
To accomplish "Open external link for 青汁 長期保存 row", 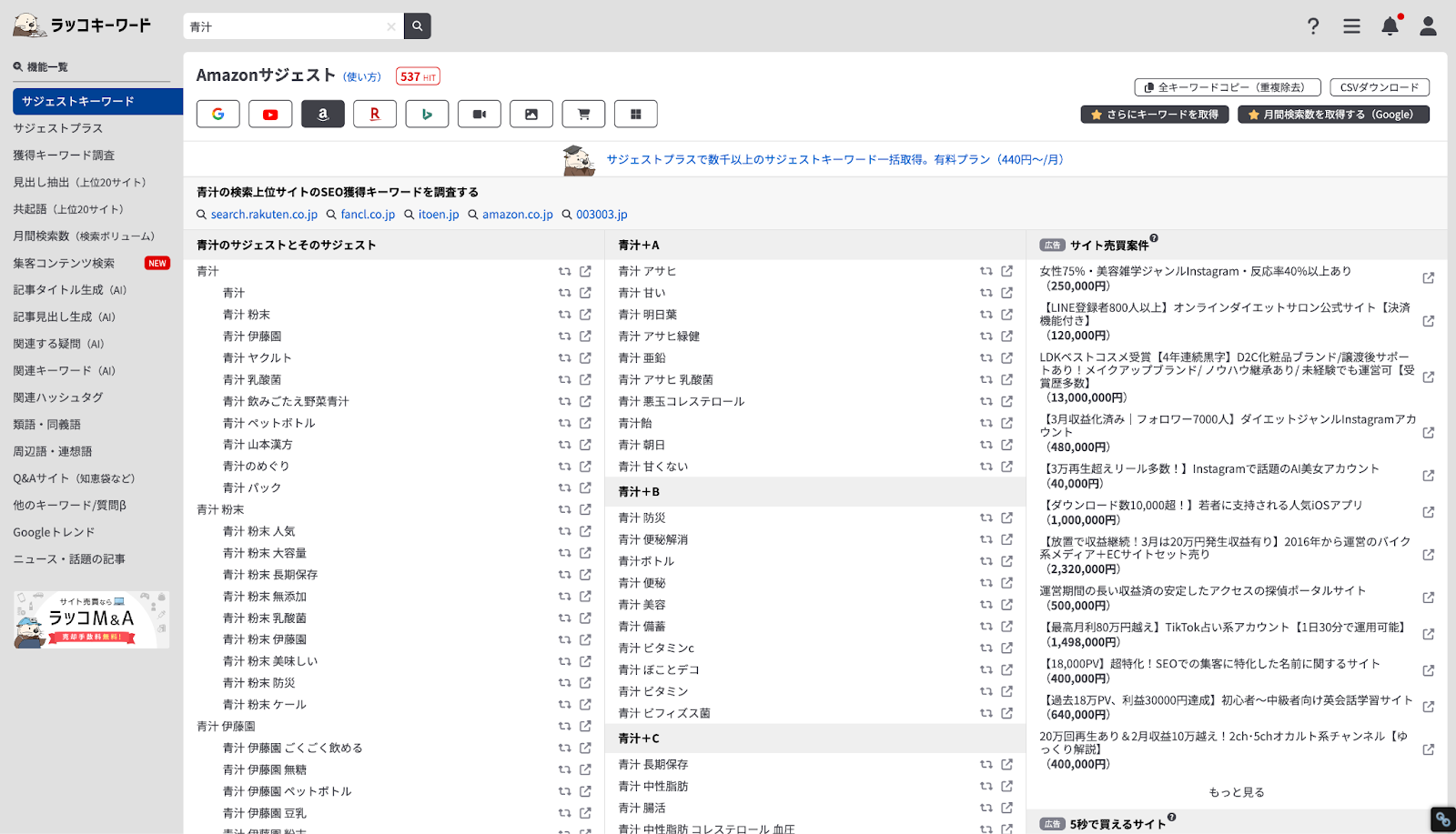I will click(x=1006, y=764).
